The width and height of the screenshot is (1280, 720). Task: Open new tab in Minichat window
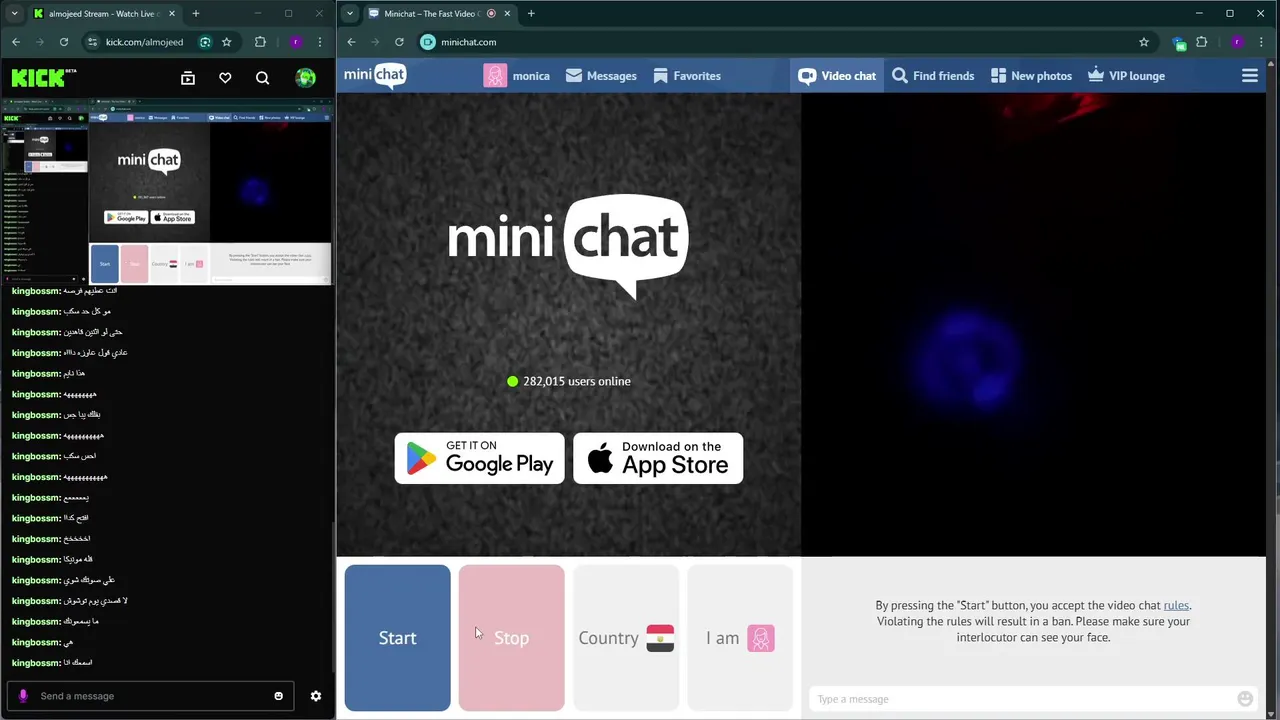pyautogui.click(x=530, y=14)
